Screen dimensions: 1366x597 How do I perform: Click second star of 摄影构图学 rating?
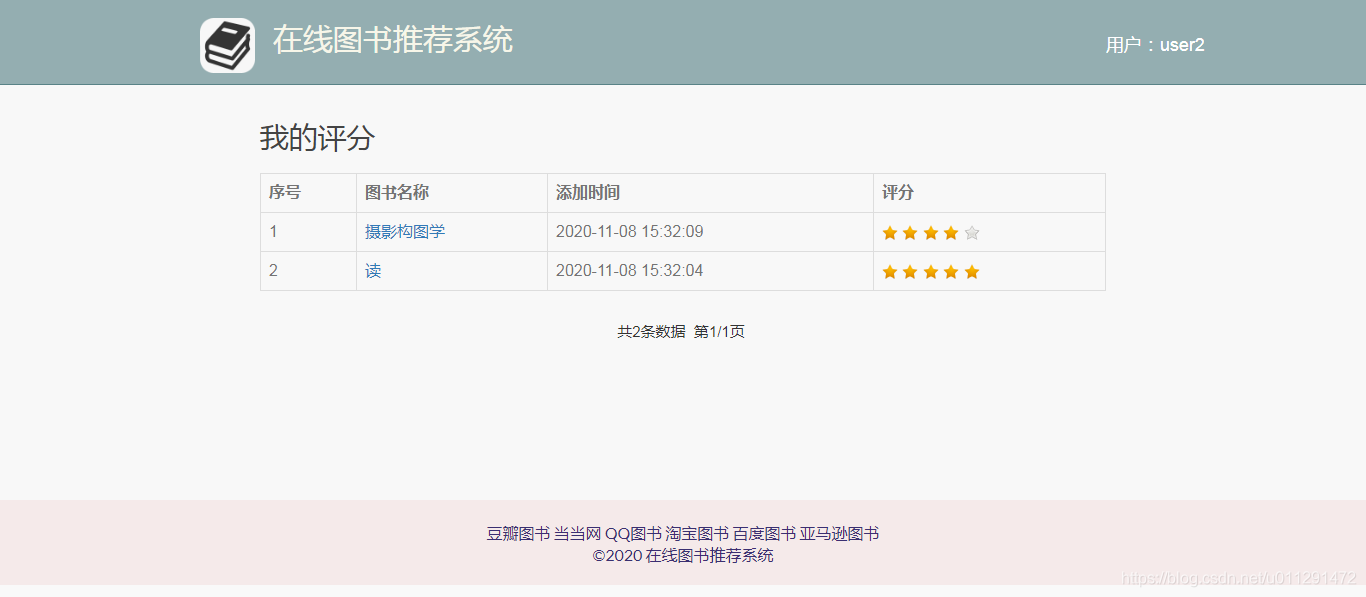coord(910,233)
